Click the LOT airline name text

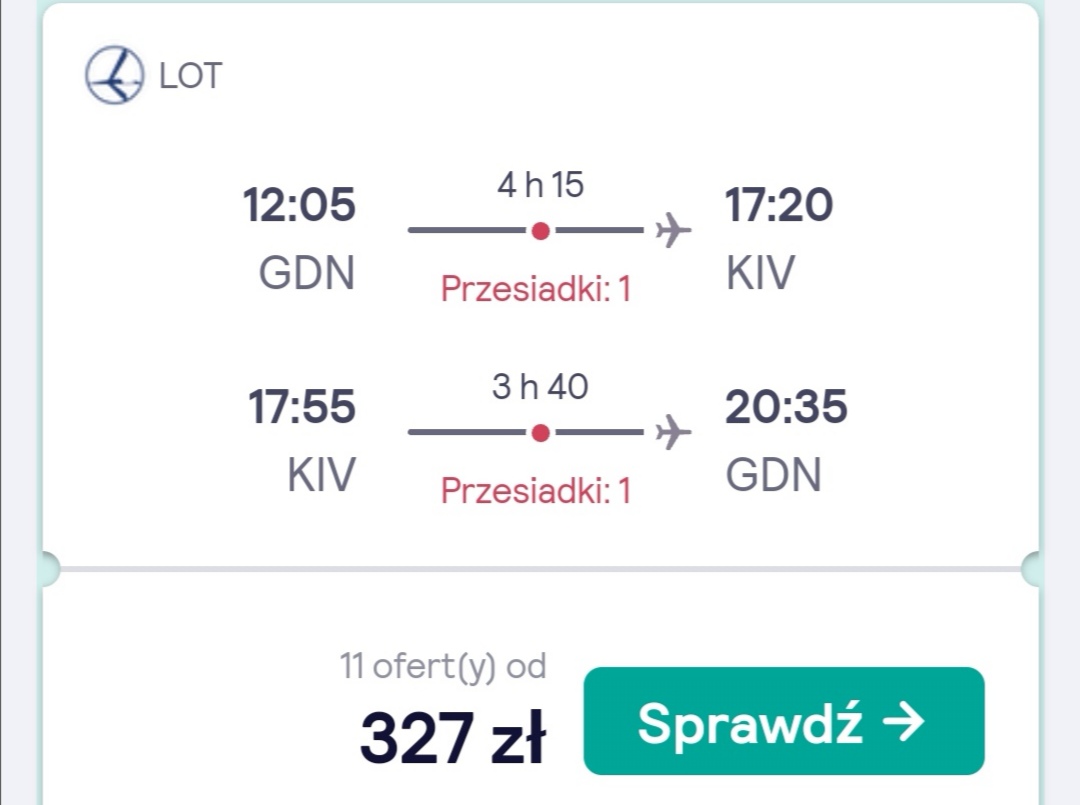191,76
